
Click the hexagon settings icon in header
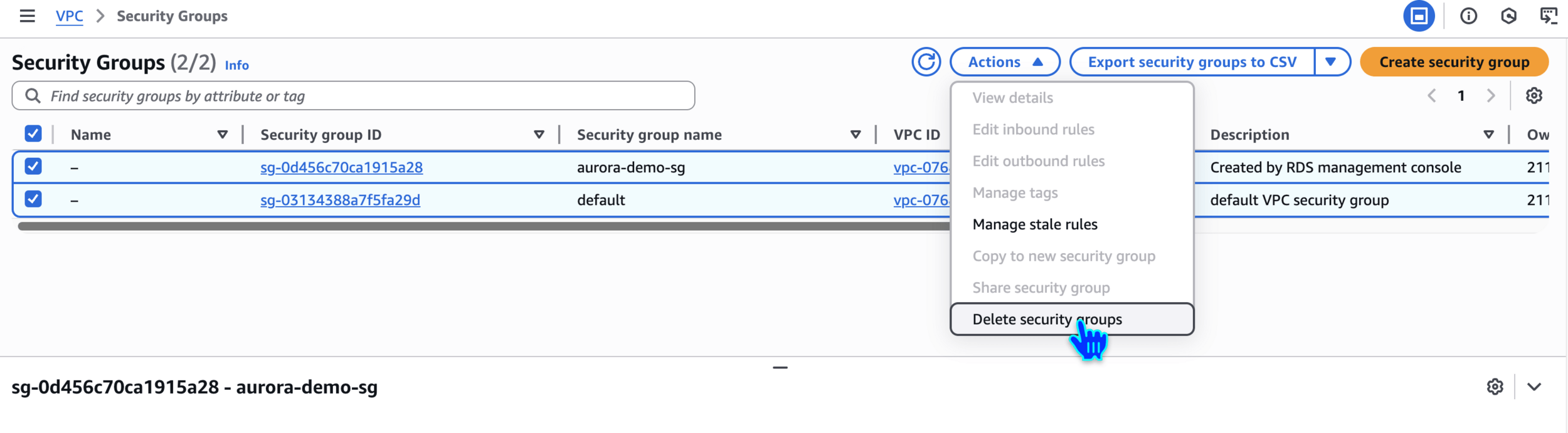pos(1508,16)
